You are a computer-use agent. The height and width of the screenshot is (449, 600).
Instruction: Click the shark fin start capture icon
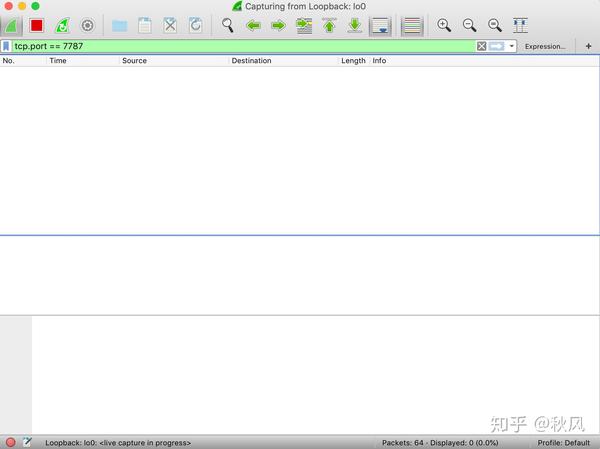11,26
